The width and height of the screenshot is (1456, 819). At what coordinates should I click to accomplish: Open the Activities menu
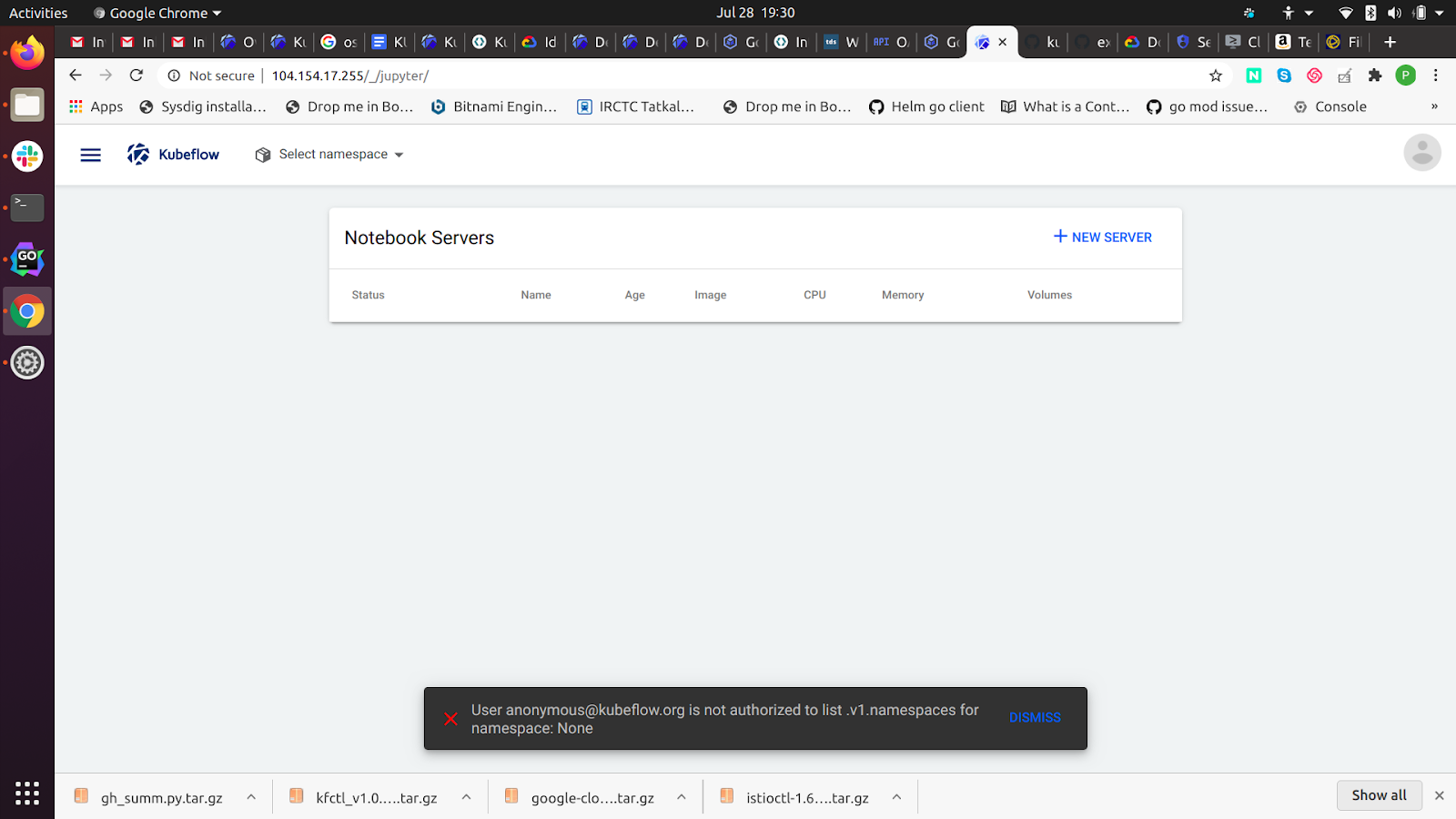pyautogui.click(x=37, y=12)
